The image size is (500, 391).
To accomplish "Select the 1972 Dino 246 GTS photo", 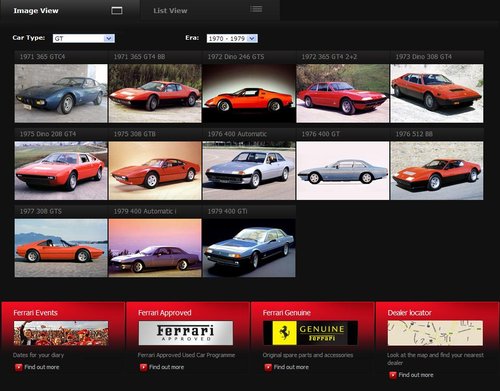I will 249,93.
